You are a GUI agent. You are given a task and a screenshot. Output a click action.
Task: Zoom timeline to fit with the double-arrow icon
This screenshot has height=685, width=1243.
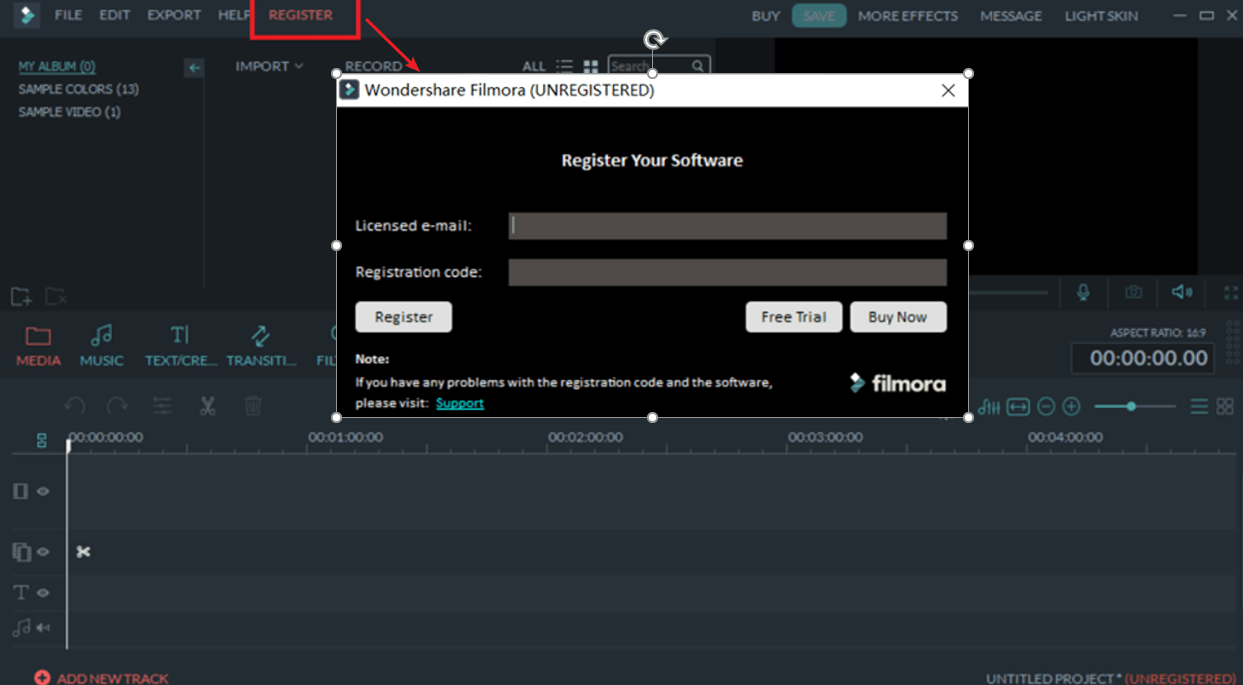(1018, 407)
